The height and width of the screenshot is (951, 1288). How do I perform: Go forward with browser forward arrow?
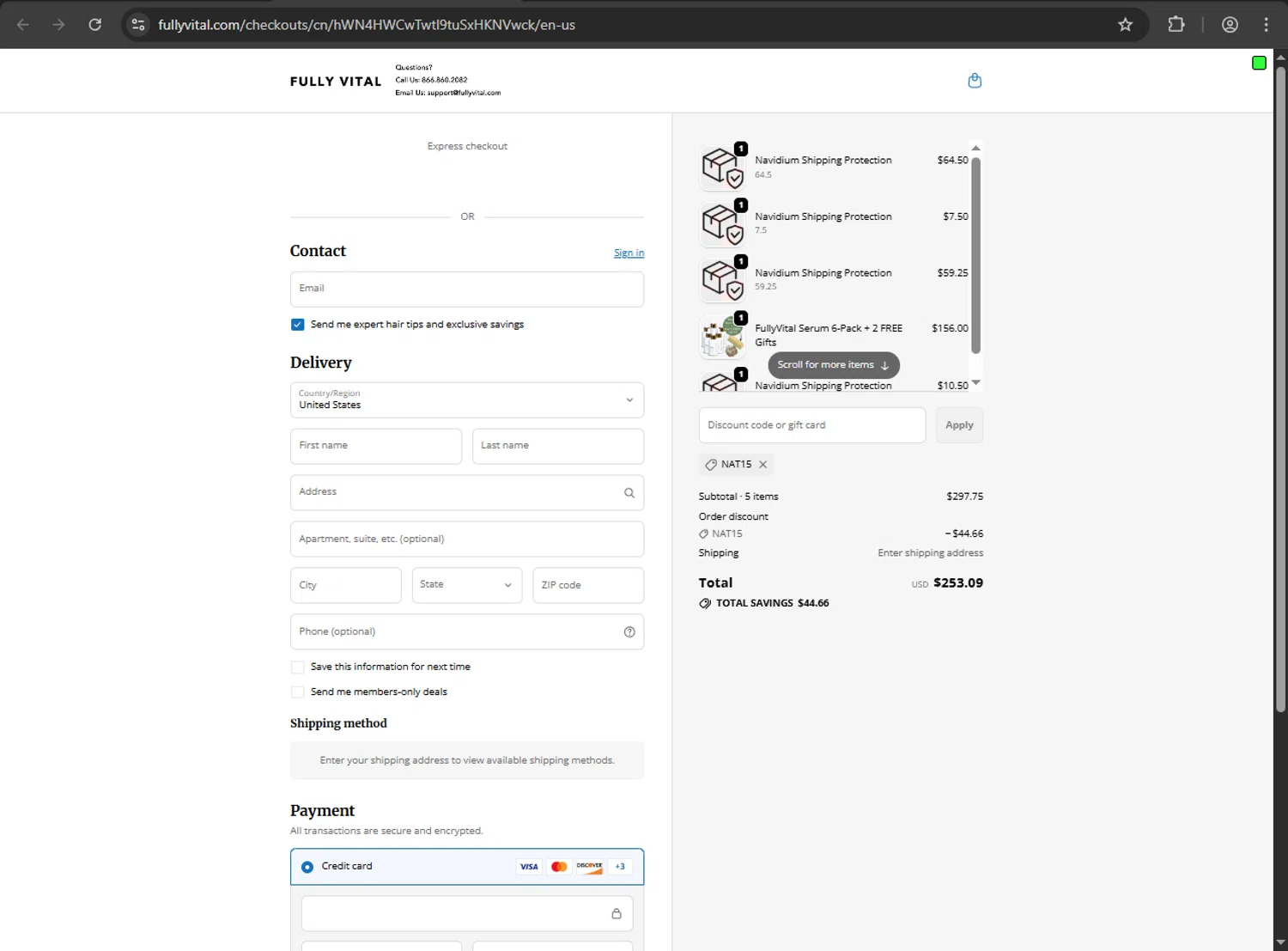[58, 25]
